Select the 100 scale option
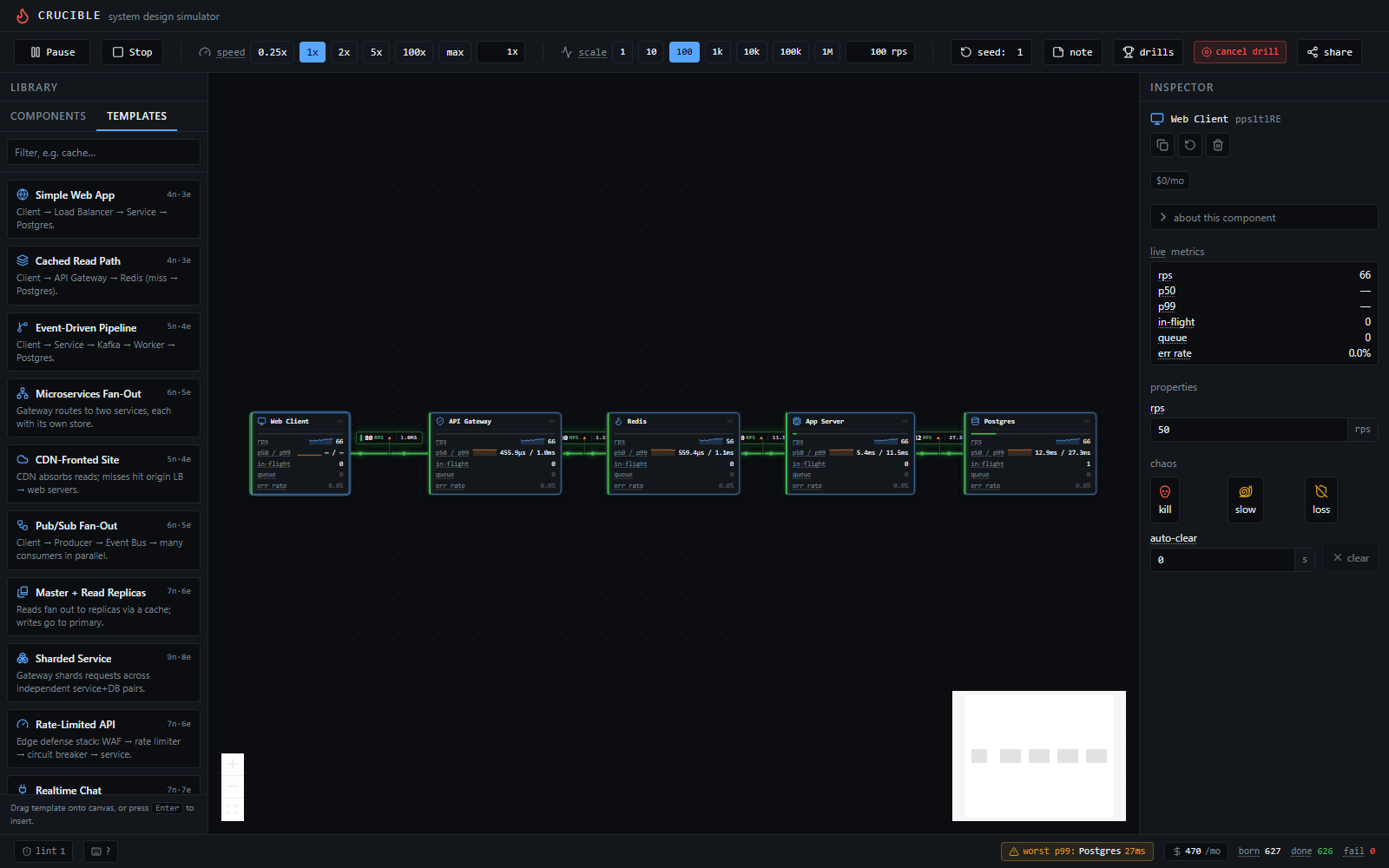 point(684,52)
